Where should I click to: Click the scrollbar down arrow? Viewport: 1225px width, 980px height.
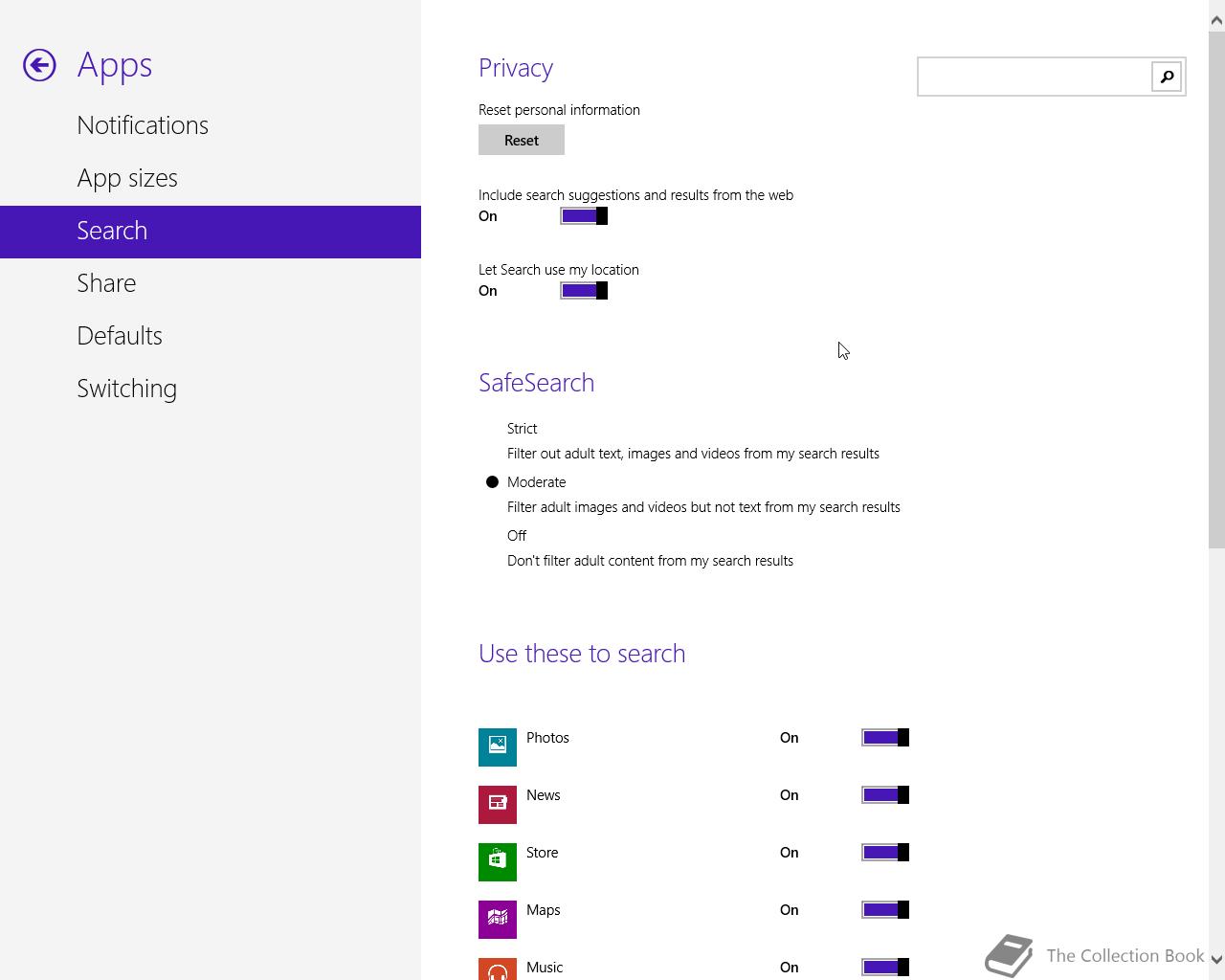click(x=1216, y=959)
